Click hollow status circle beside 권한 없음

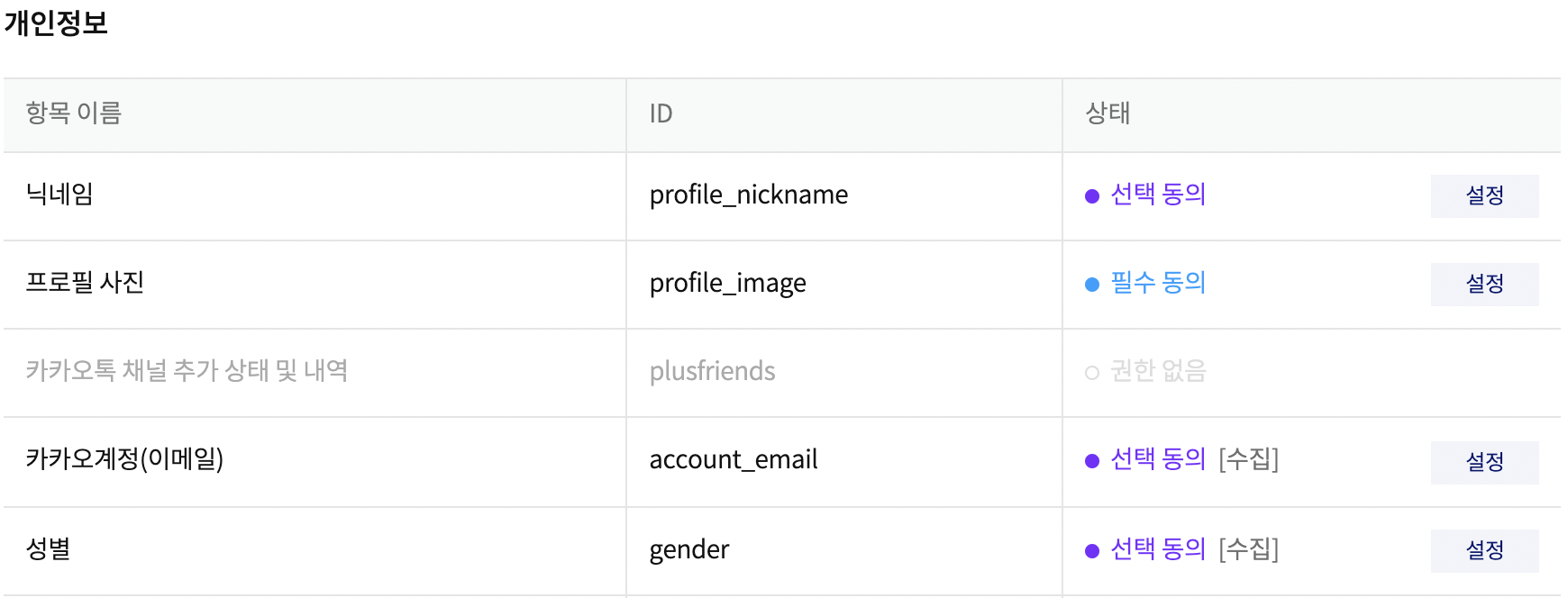tap(1092, 373)
